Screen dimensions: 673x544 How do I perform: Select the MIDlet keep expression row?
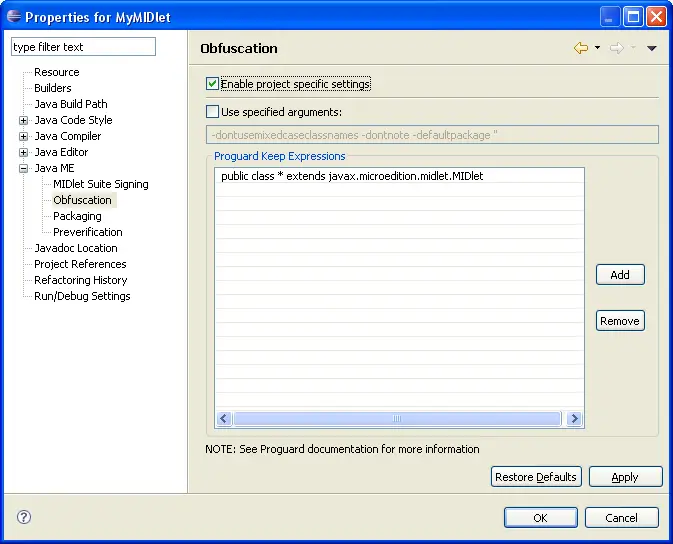click(352, 176)
